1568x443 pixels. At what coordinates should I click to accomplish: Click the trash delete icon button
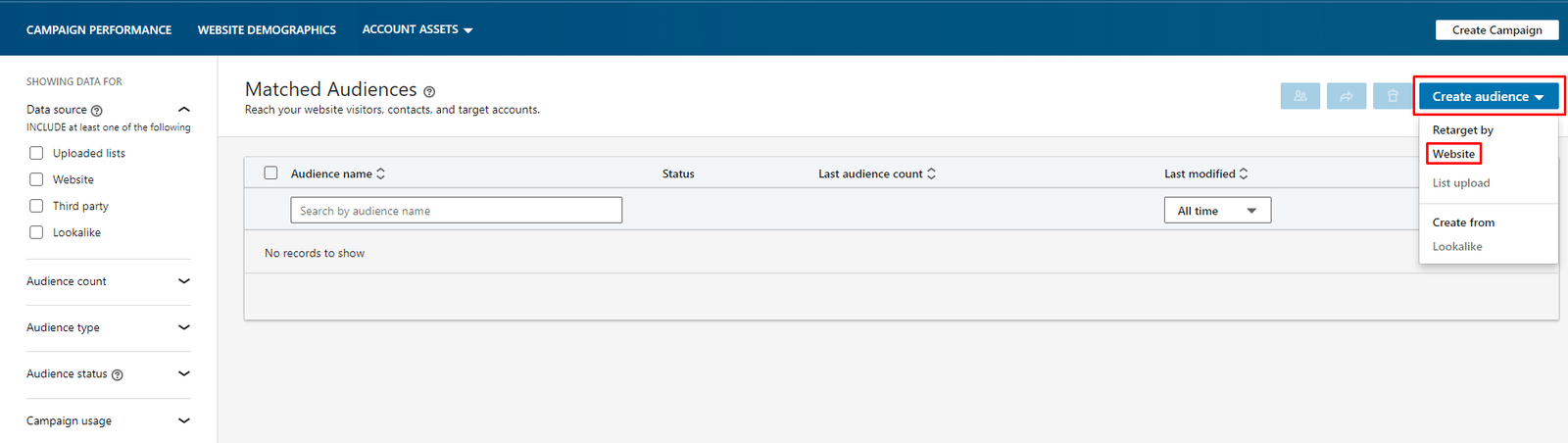pyautogui.click(x=1393, y=96)
